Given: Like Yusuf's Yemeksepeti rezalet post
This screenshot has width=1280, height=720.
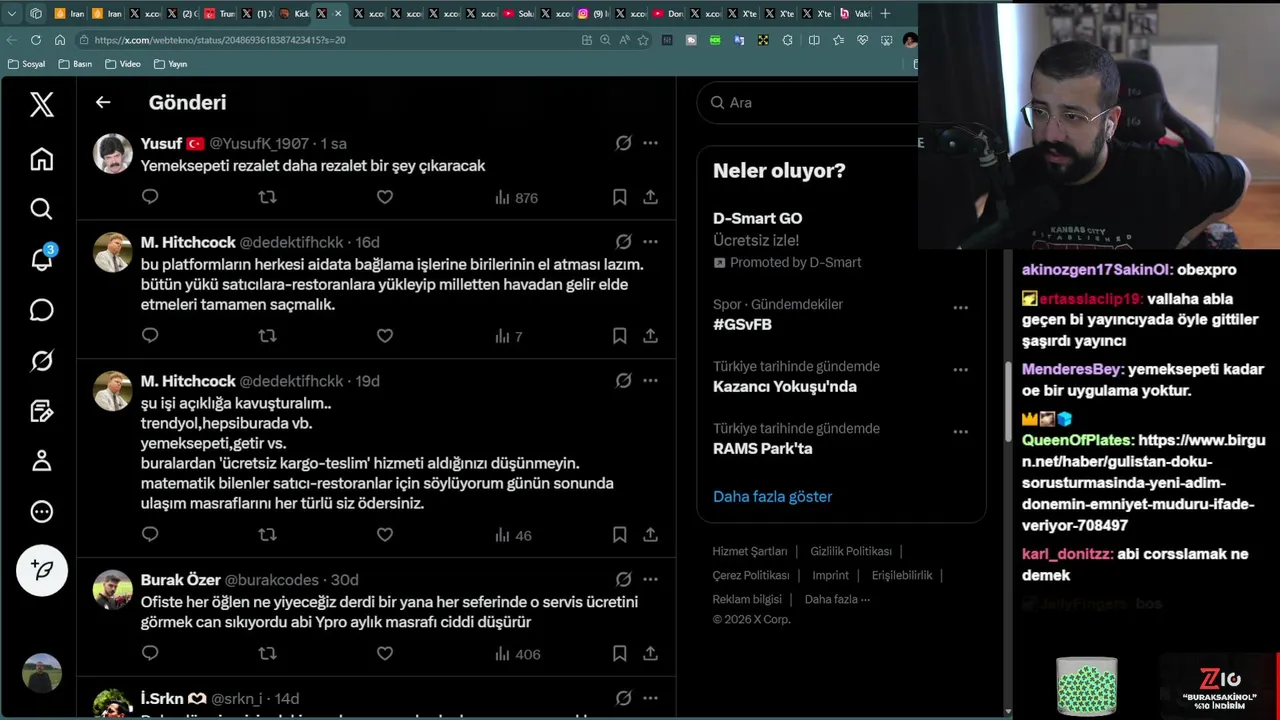Looking at the screenshot, I should click(385, 197).
